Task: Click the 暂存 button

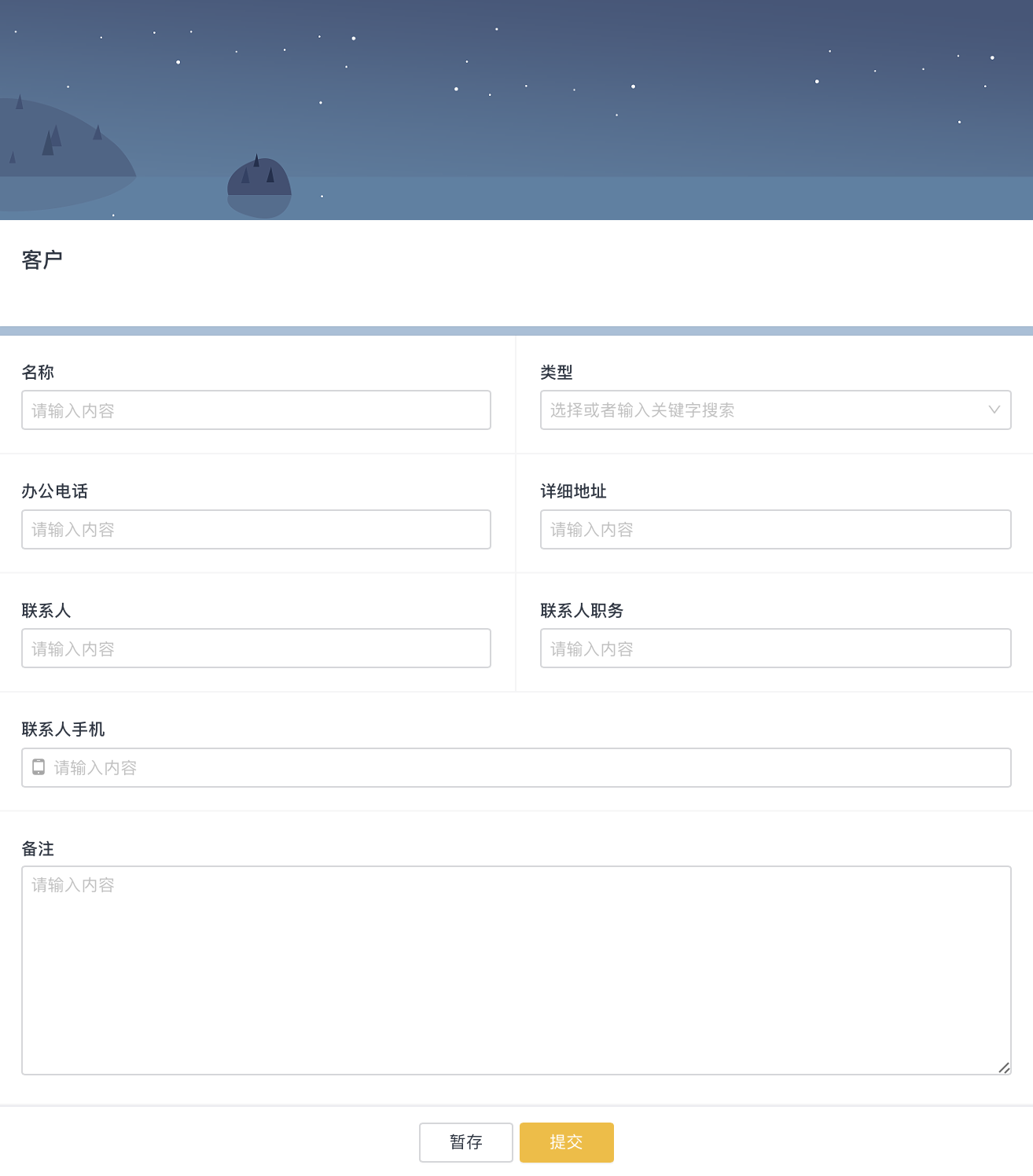Action: [466, 1142]
